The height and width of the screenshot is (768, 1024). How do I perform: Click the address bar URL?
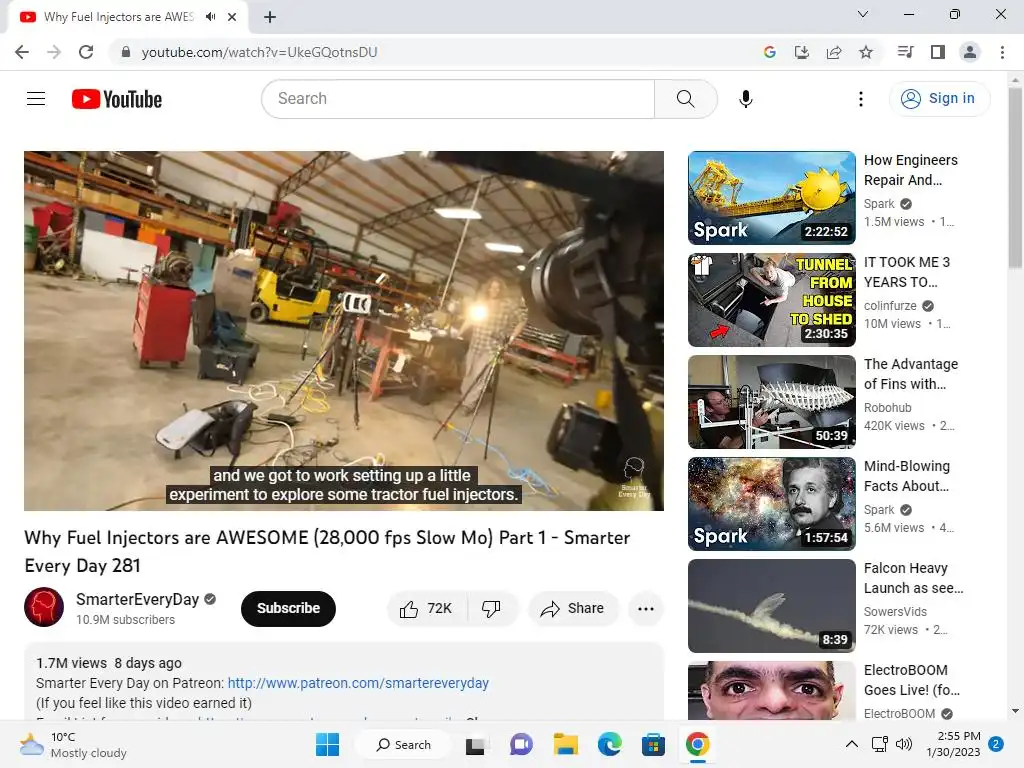[259, 52]
